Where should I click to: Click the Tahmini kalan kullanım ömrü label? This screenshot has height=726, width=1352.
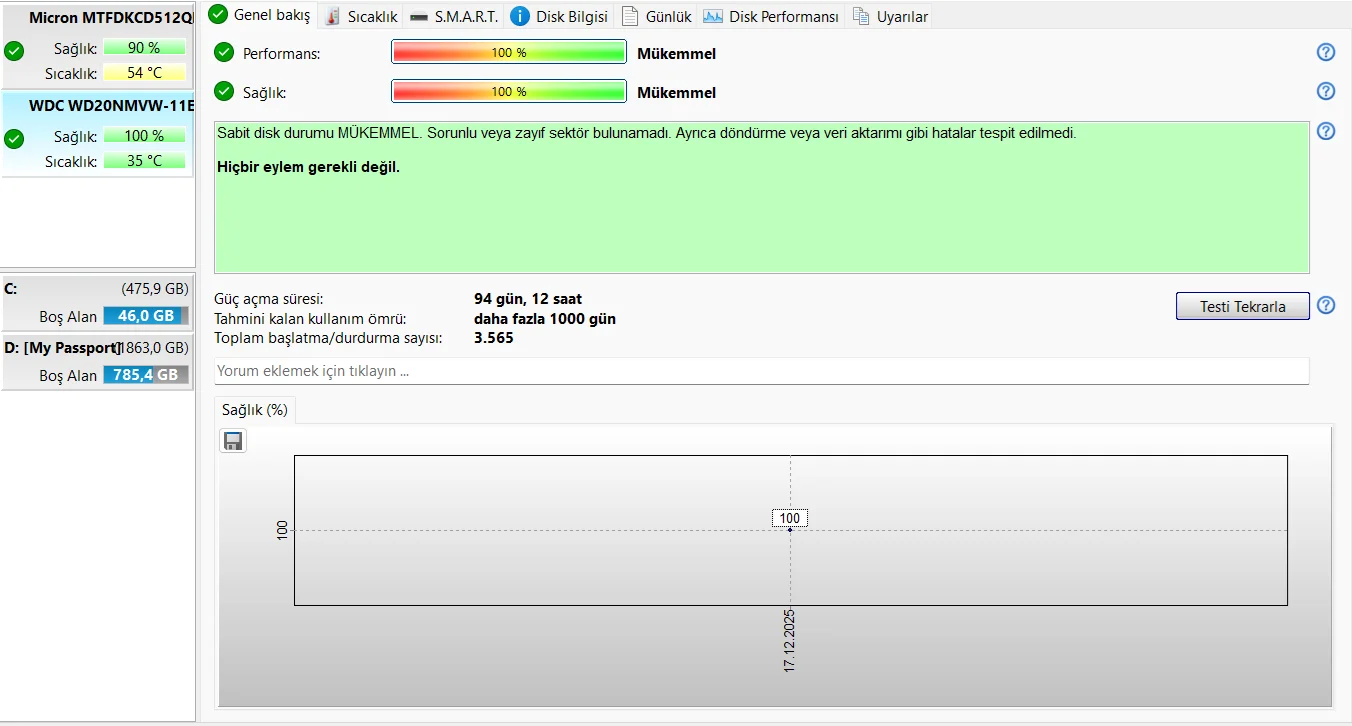point(310,319)
